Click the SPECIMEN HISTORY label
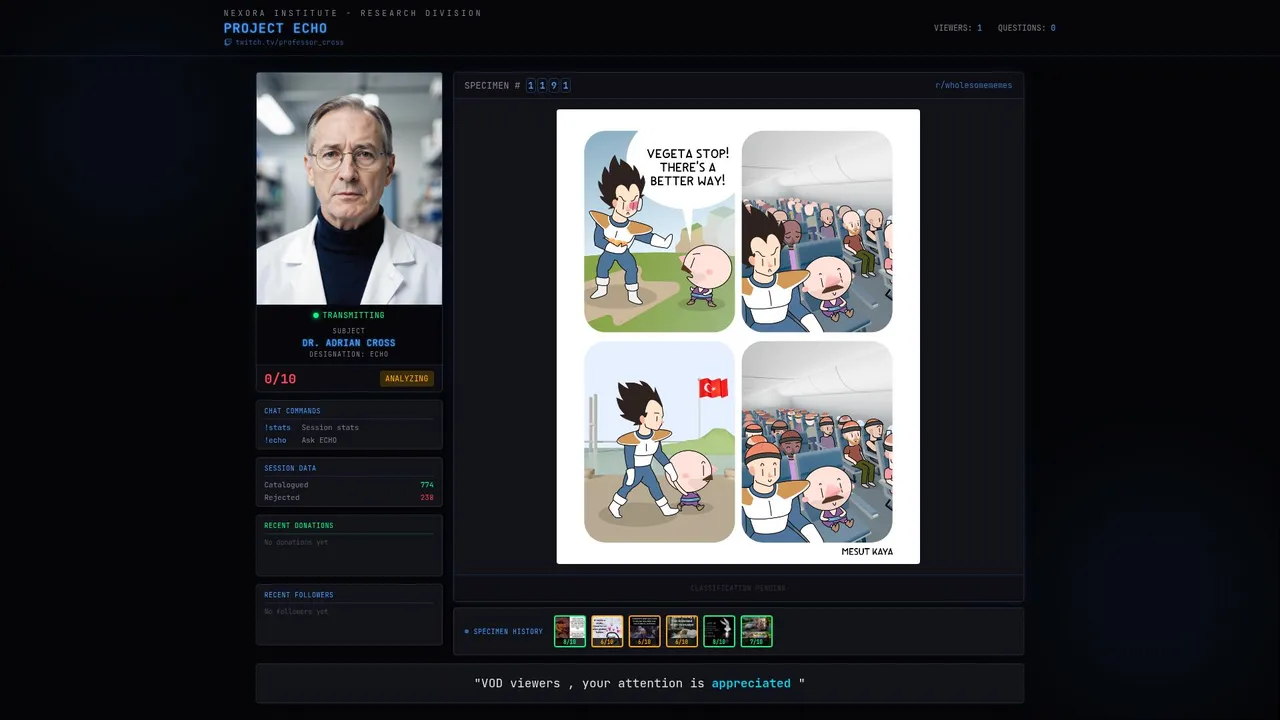Viewport: 1280px width, 720px height. 508,632
